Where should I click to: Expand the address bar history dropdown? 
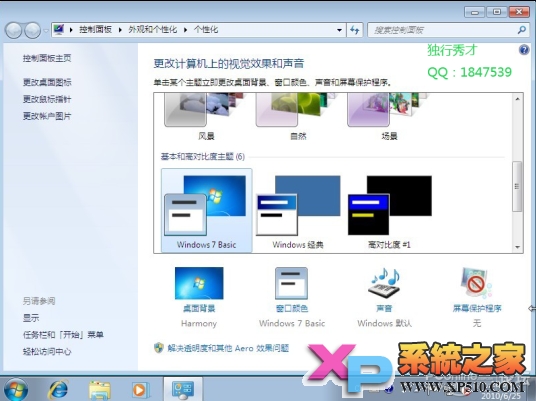[x=339, y=30]
